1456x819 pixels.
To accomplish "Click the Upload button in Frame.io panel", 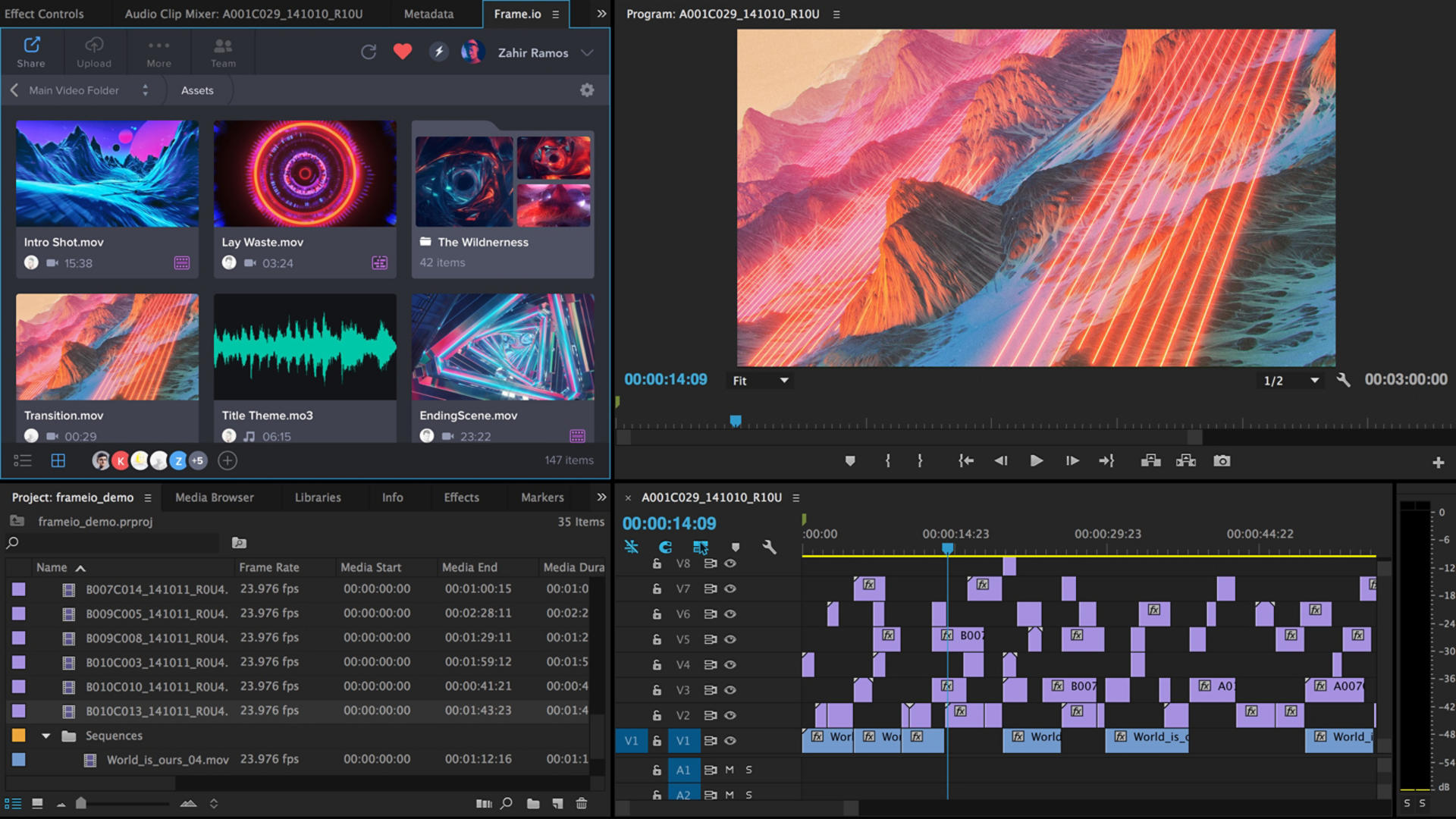I will (94, 52).
